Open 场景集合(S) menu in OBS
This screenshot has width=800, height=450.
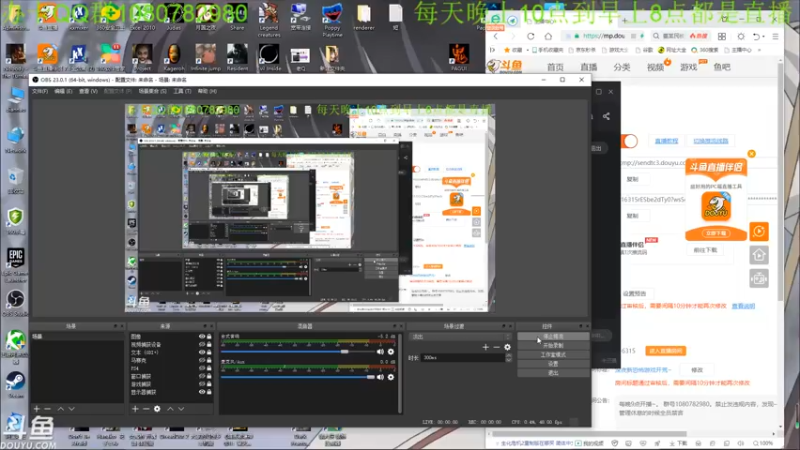(153, 91)
